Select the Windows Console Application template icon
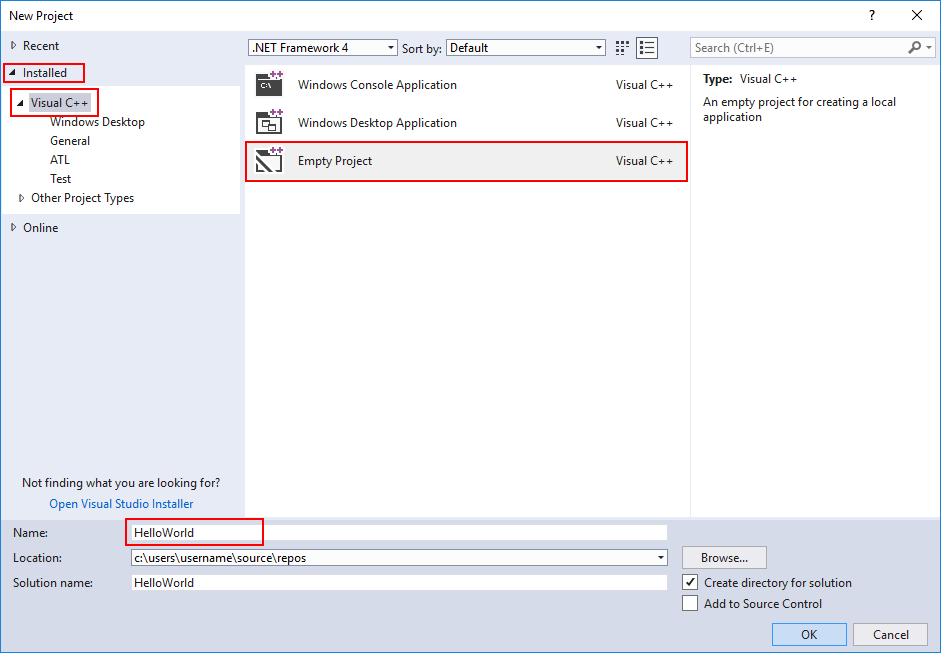The width and height of the screenshot is (941, 653). point(269,84)
